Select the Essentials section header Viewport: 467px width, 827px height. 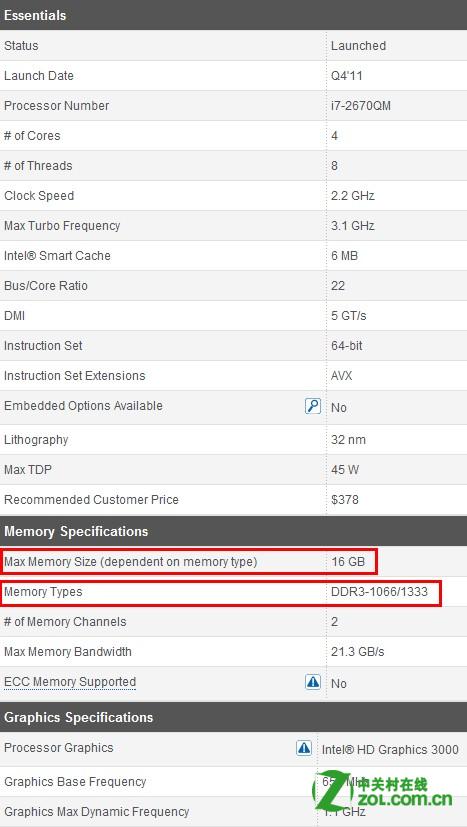(x=35, y=15)
